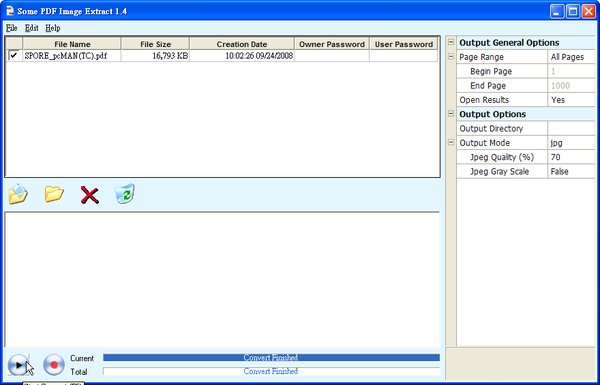Image resolution: width=600 pixels, height=385 pixels.
Task: Click the Jpeg Quality value 70
Action: click(571, 157)
